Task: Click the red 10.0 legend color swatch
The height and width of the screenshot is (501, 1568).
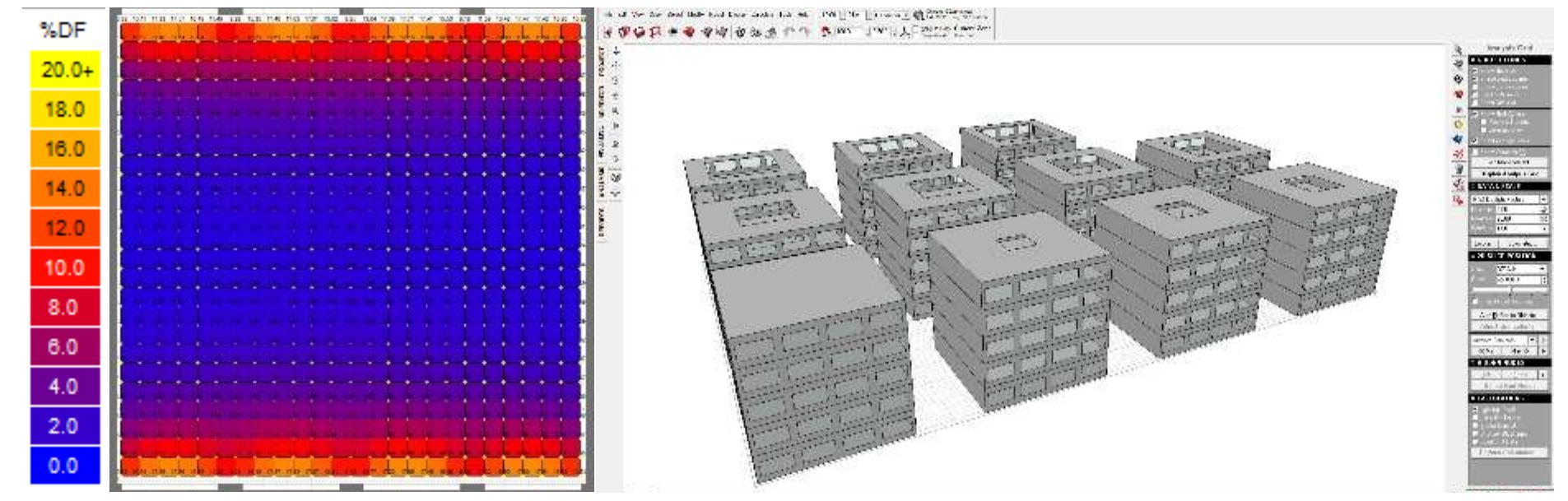Action: coord(65,267)
